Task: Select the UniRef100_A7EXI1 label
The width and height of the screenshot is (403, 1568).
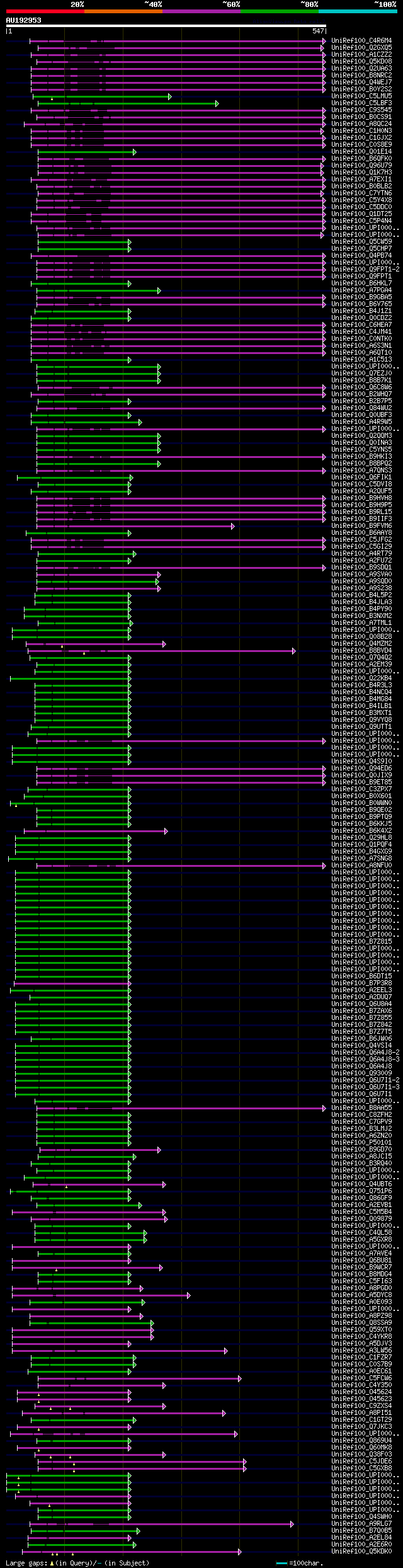Action: (x=361, y=180)
